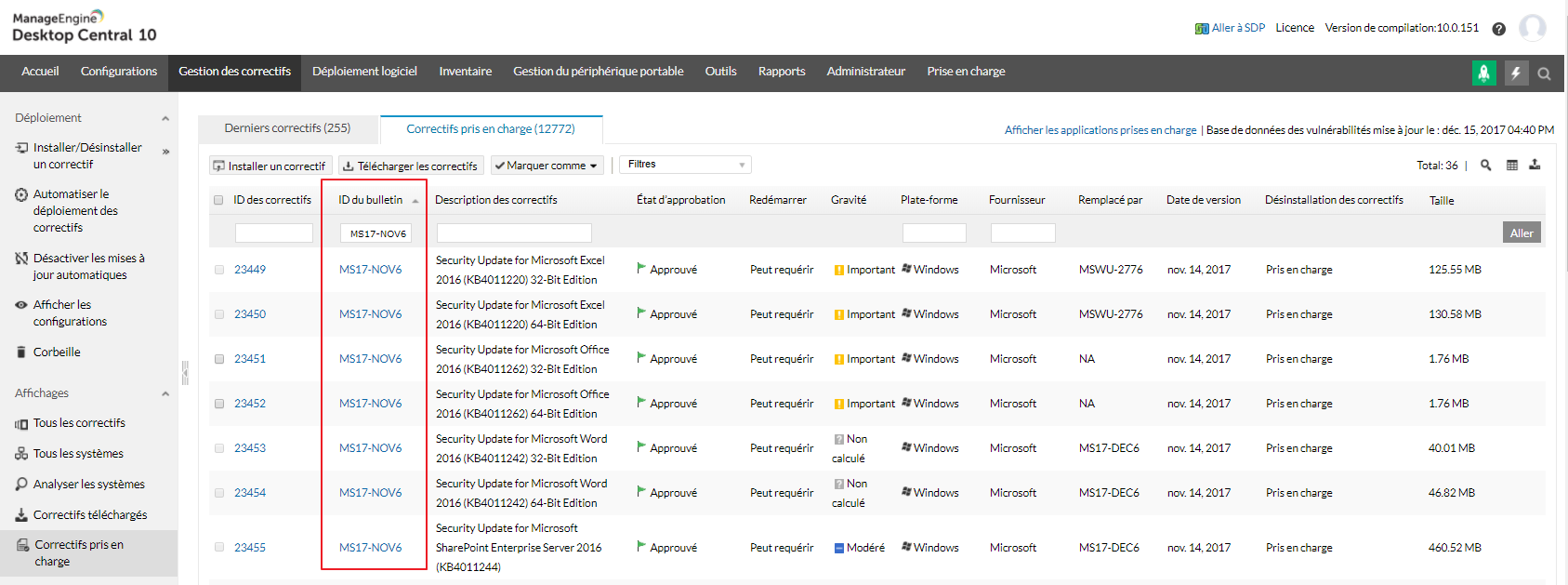Click the ID des correctifs filter field

tap(274, 233)
